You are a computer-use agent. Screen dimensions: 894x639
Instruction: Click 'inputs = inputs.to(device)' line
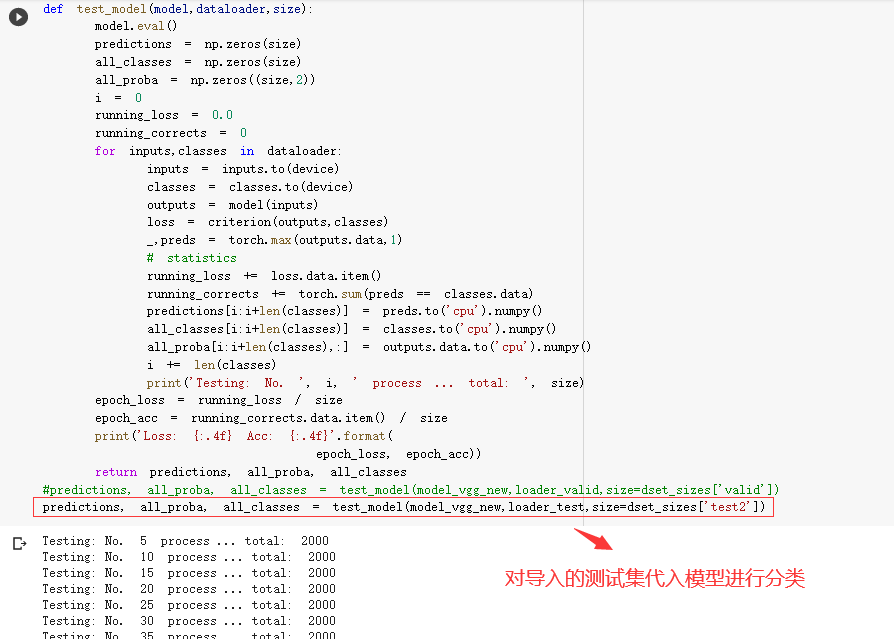[243, 169]
